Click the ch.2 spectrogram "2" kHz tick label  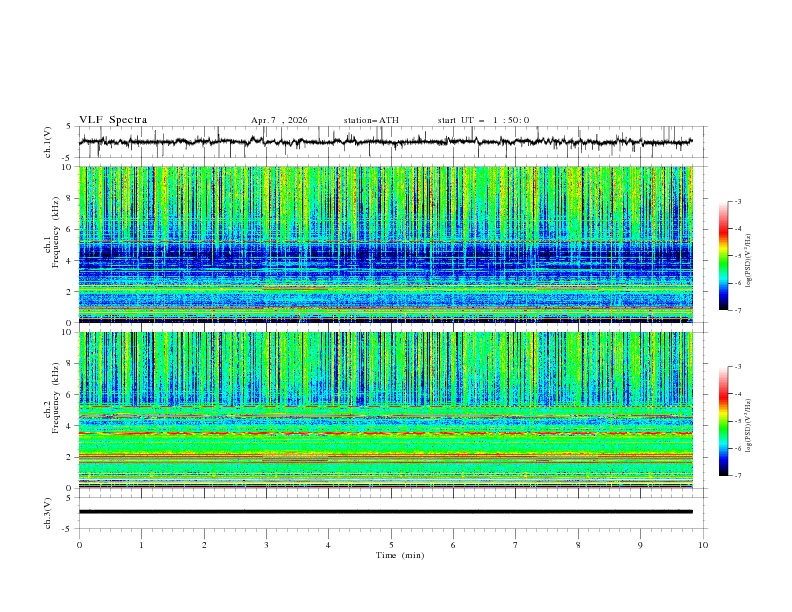[70, 457]
